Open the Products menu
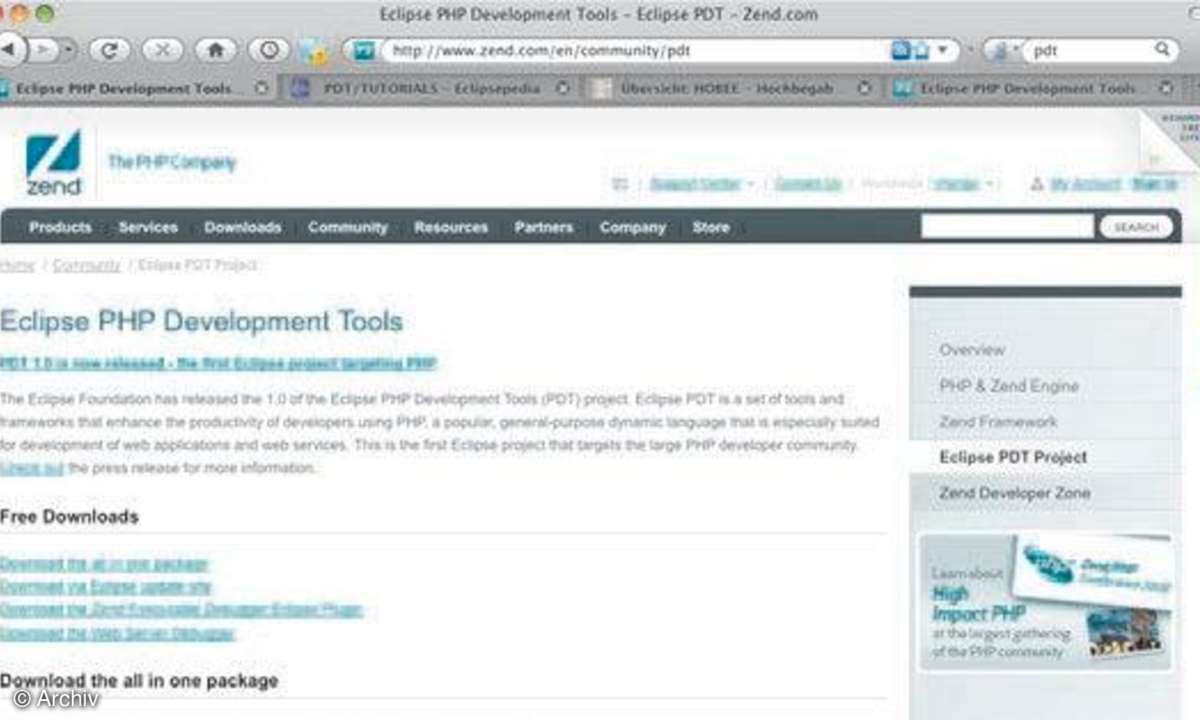The width and height of the screenshot is (1200, 720). pyautogui.click(x=60, y=227)
